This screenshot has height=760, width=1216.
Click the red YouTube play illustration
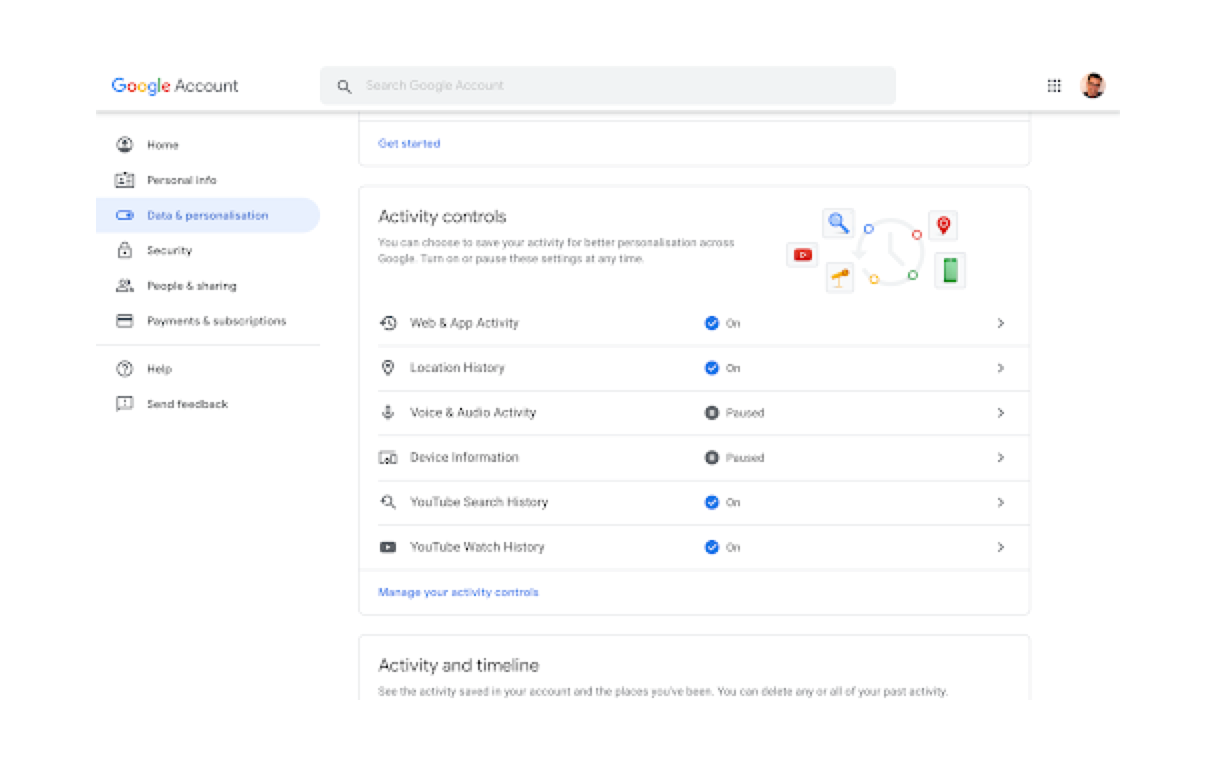pos(802,255)
